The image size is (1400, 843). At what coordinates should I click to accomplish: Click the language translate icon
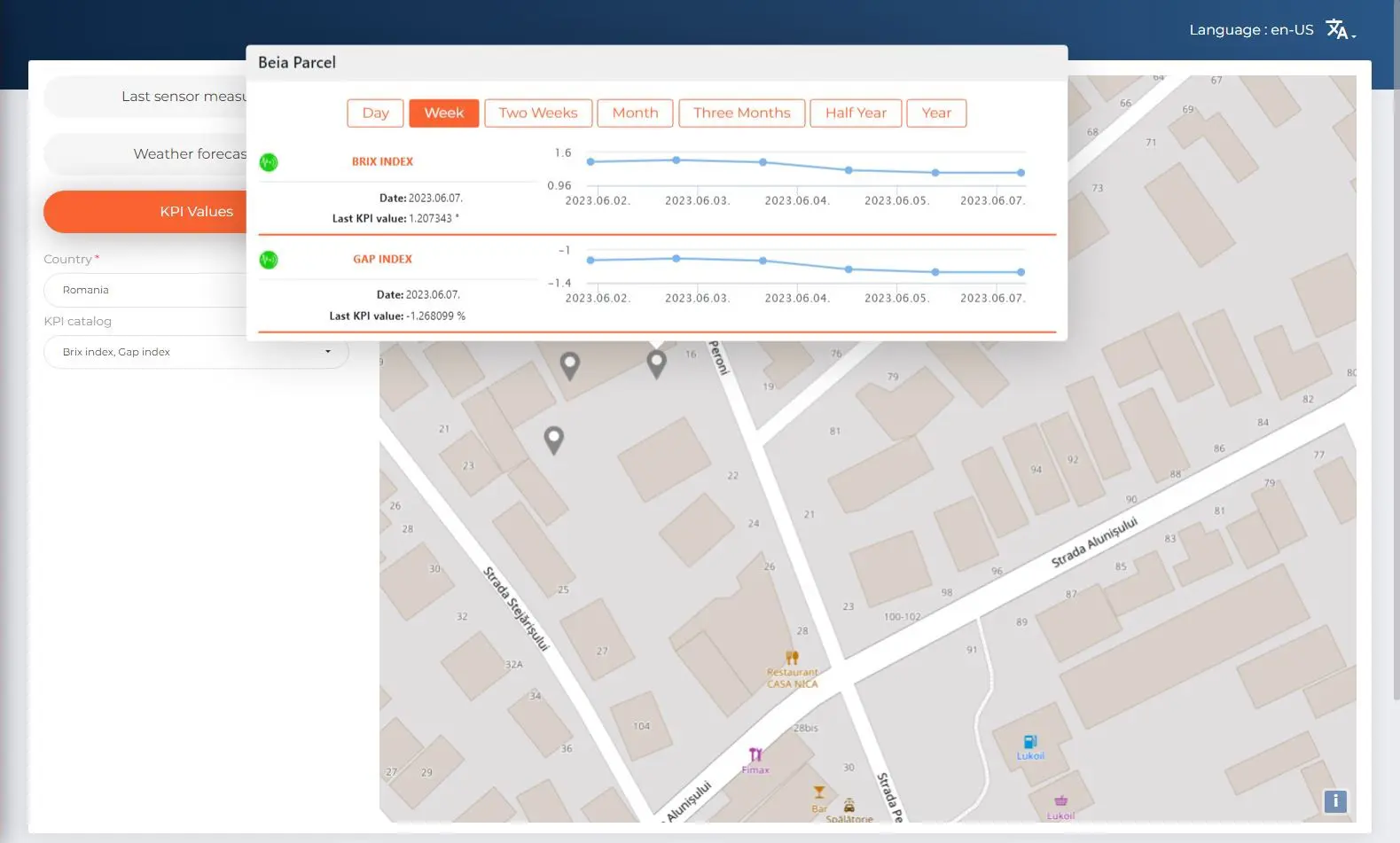point(1340,30)
